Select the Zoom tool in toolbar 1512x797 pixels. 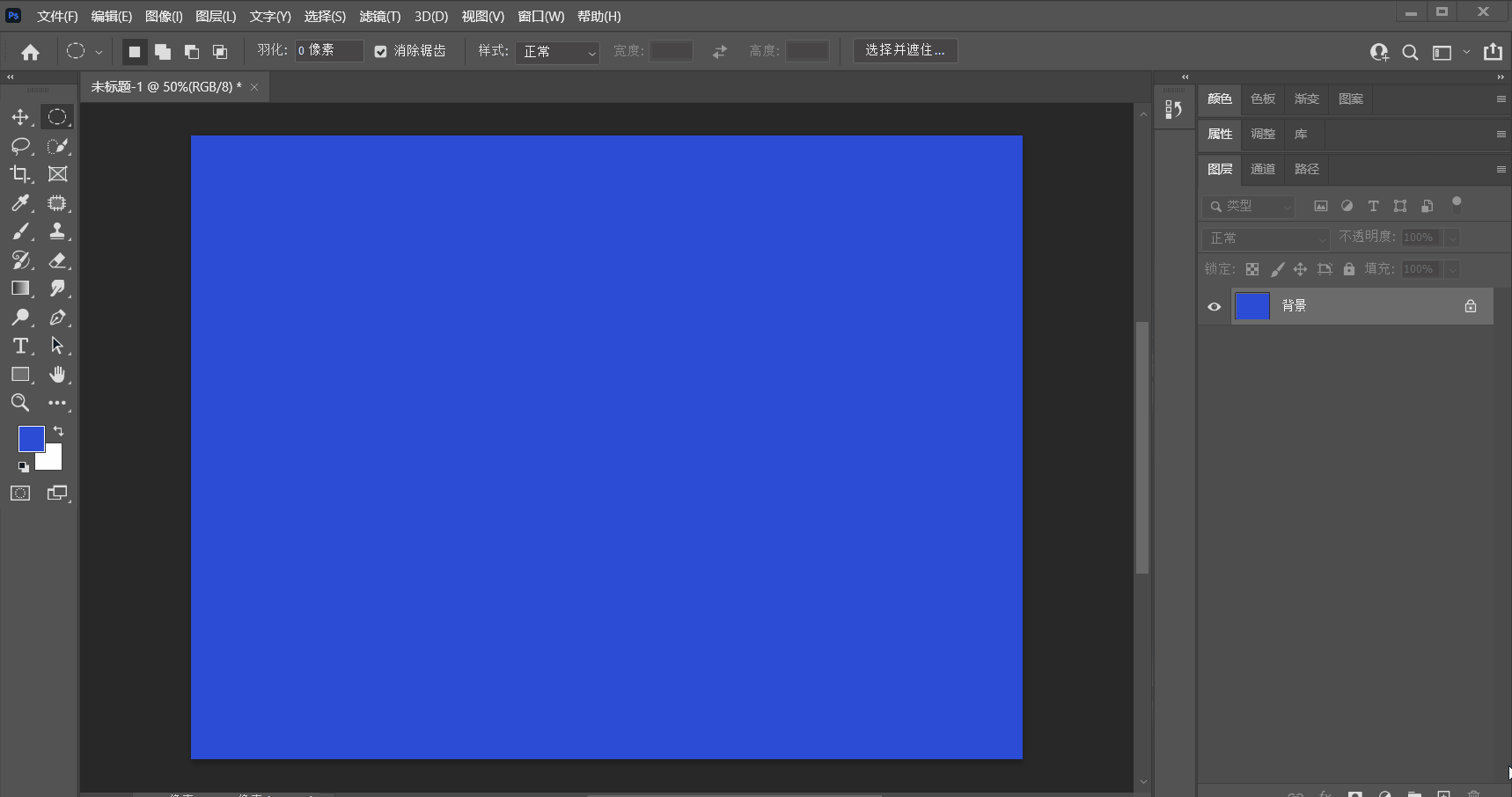point(20,403)
